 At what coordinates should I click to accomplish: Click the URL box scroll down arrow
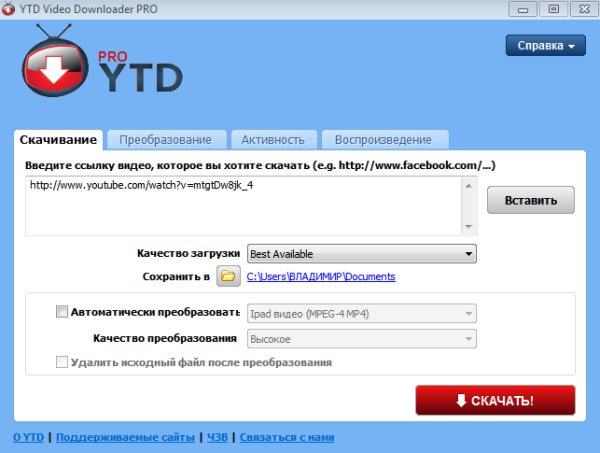(469, 226)
